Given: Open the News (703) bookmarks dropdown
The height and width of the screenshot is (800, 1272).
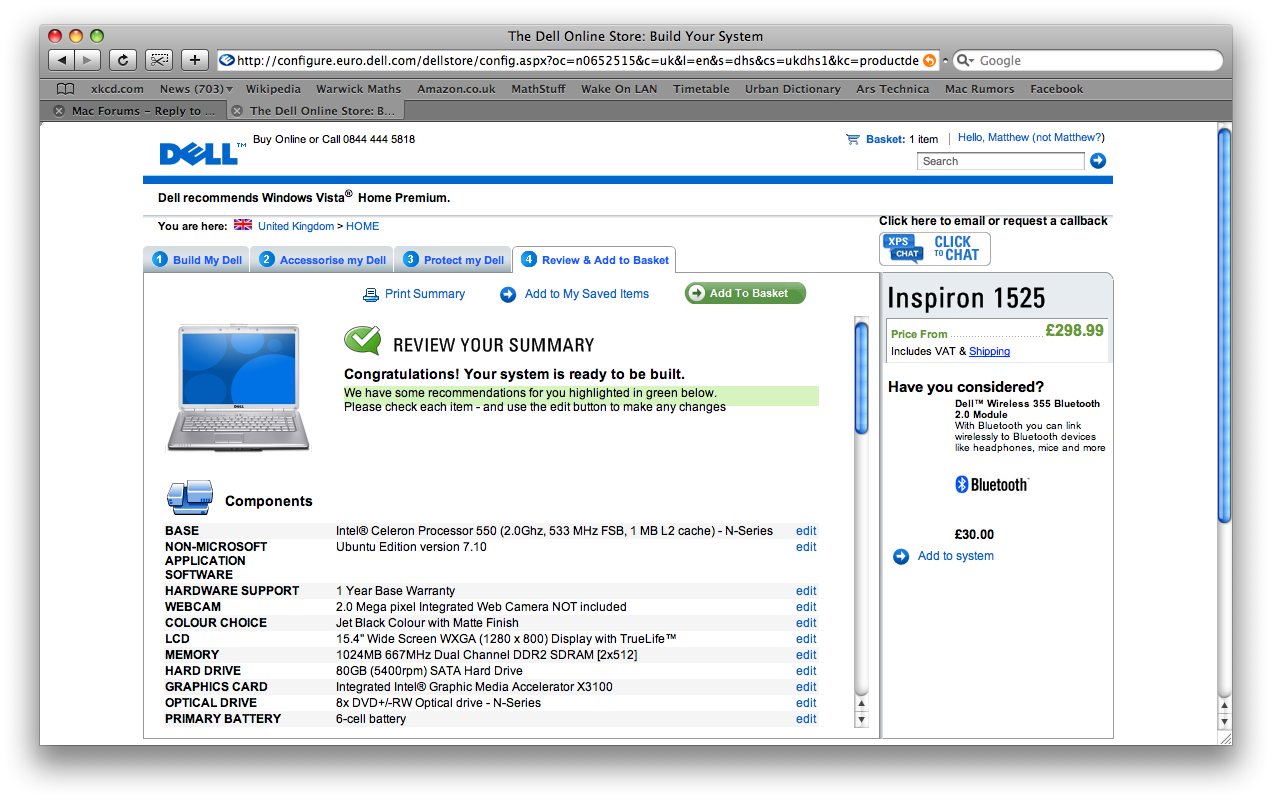Looking at the screenshot, I should [x=196, y=89].
